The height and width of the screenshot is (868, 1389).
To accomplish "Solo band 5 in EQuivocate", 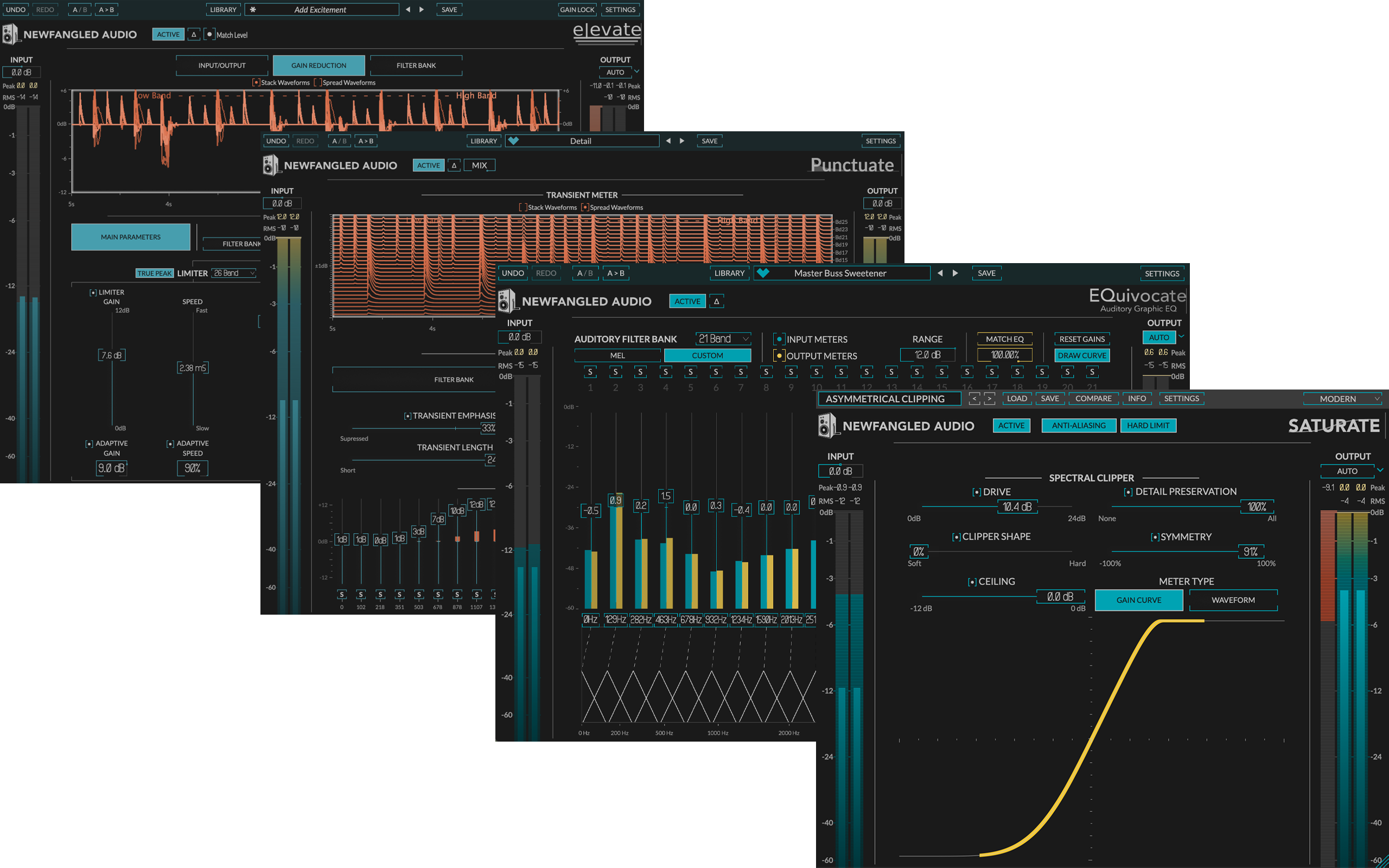I will pyautogui.click(x=691, y=372).
